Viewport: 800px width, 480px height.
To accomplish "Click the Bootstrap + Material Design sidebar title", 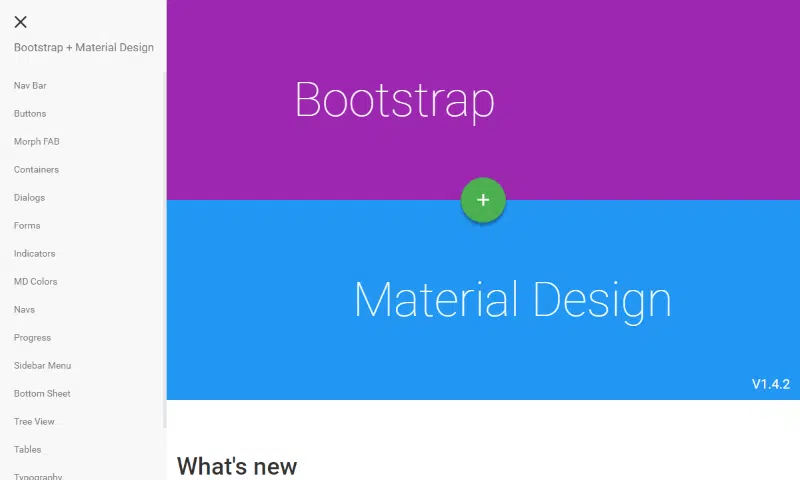I will tap(84, 47).
